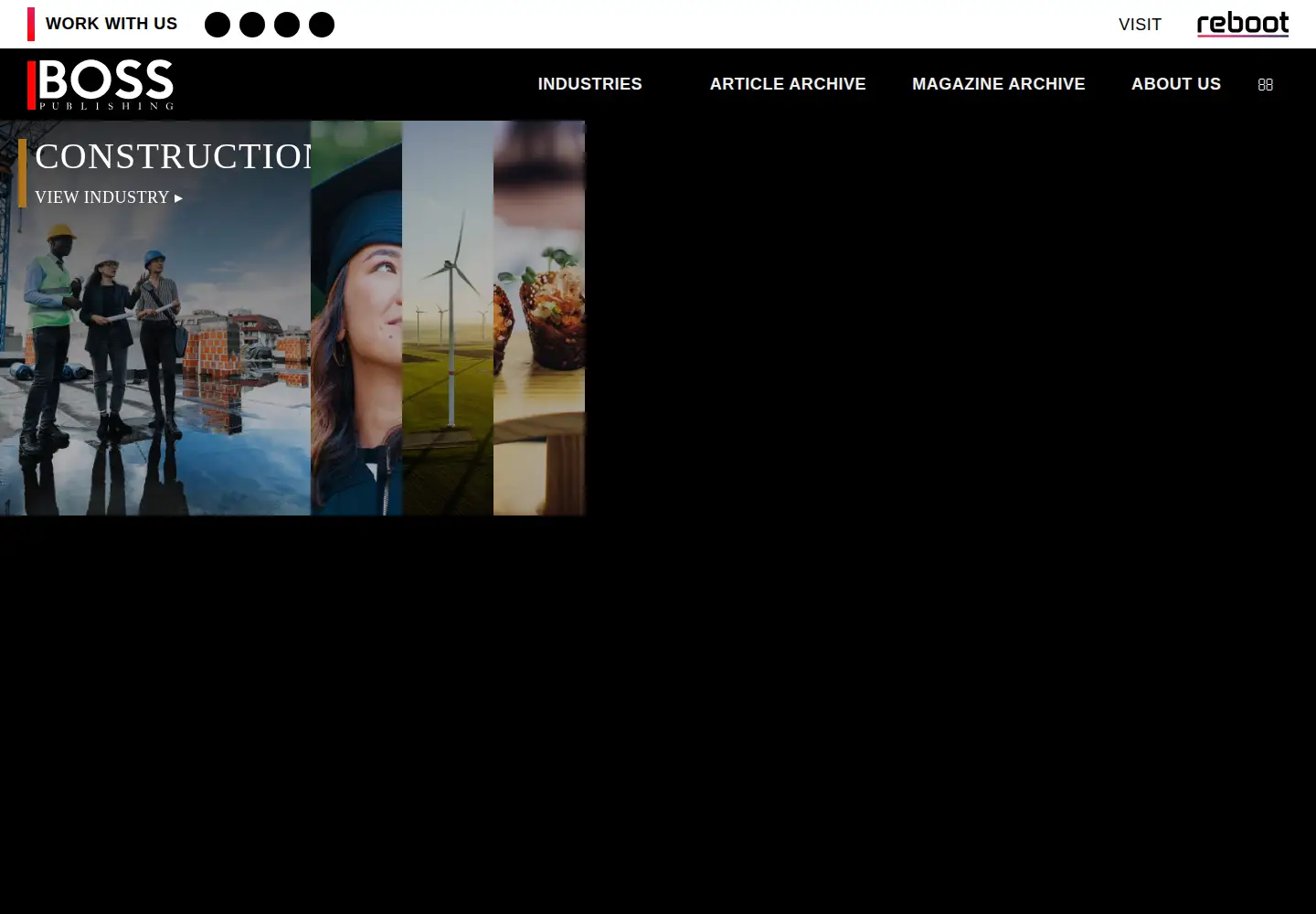
Task: Click the fourth black social circle icon
Action: pos(322,25)
